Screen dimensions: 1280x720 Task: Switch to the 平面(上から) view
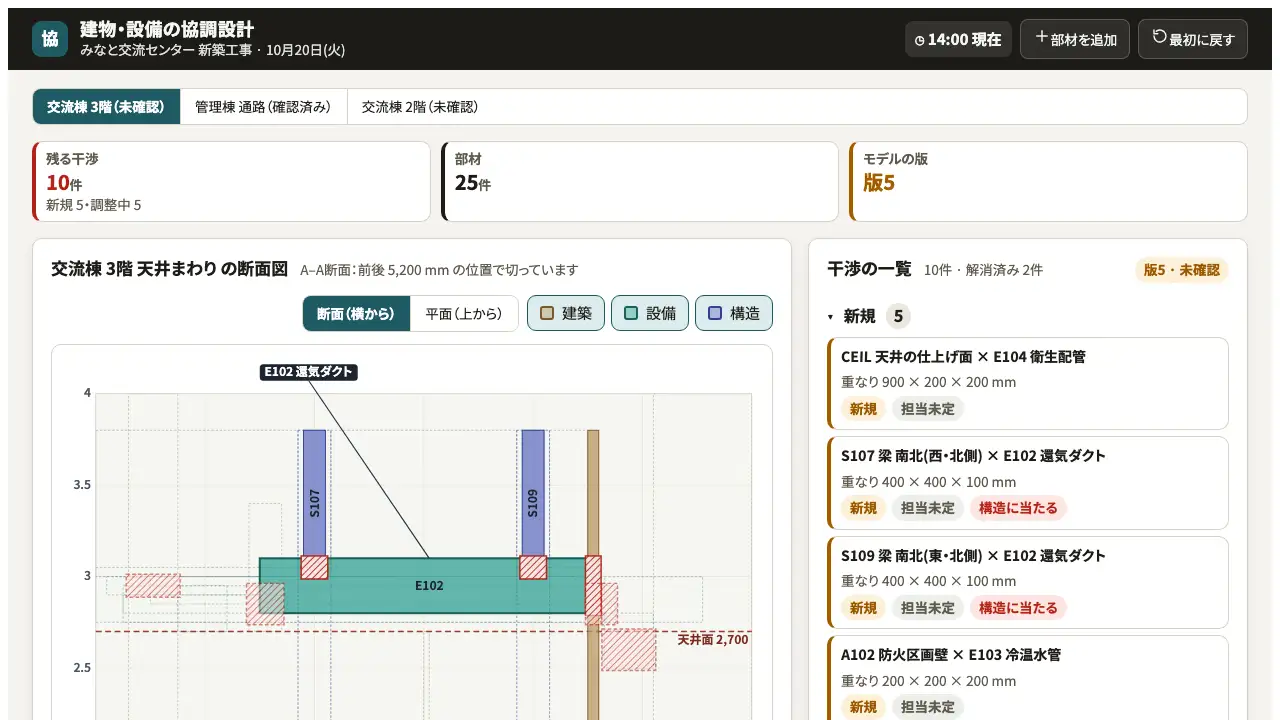coord(464,313)
